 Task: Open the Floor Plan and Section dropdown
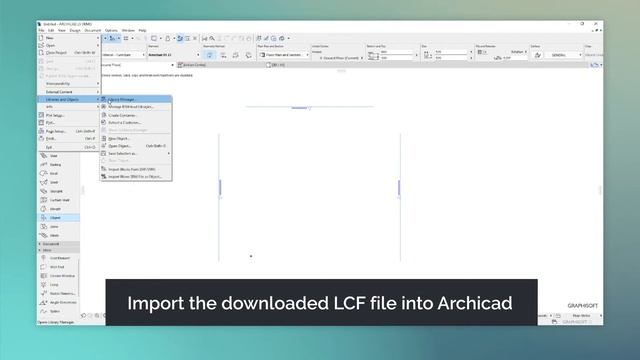[284, 55]
